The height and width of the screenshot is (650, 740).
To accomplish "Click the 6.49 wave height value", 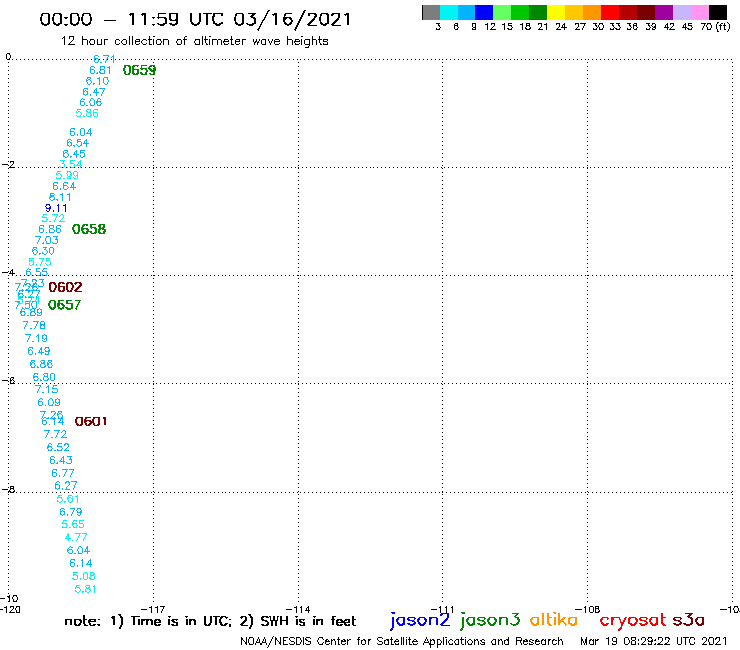I will tap(39, 351).
